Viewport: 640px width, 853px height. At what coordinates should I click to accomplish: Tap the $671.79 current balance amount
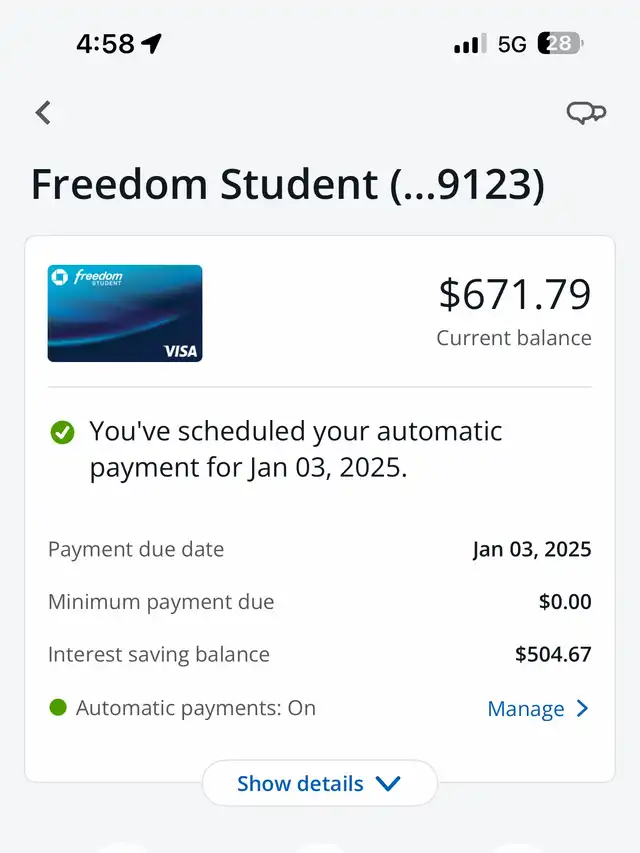click(515, 294)
